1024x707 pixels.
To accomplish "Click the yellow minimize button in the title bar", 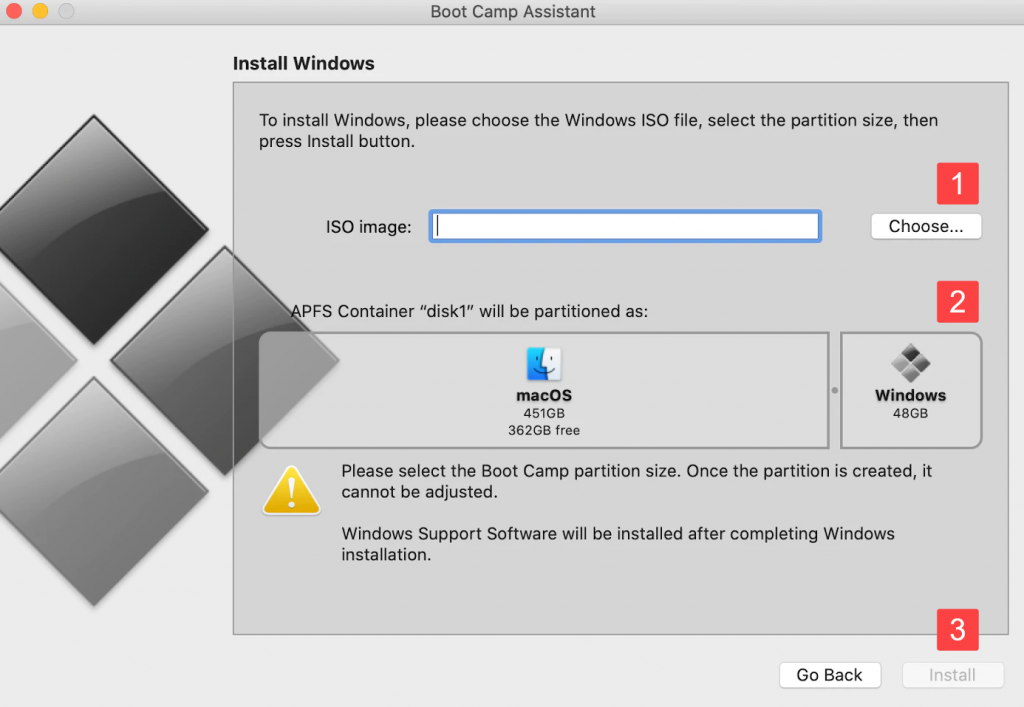I will tap(38, 12).
